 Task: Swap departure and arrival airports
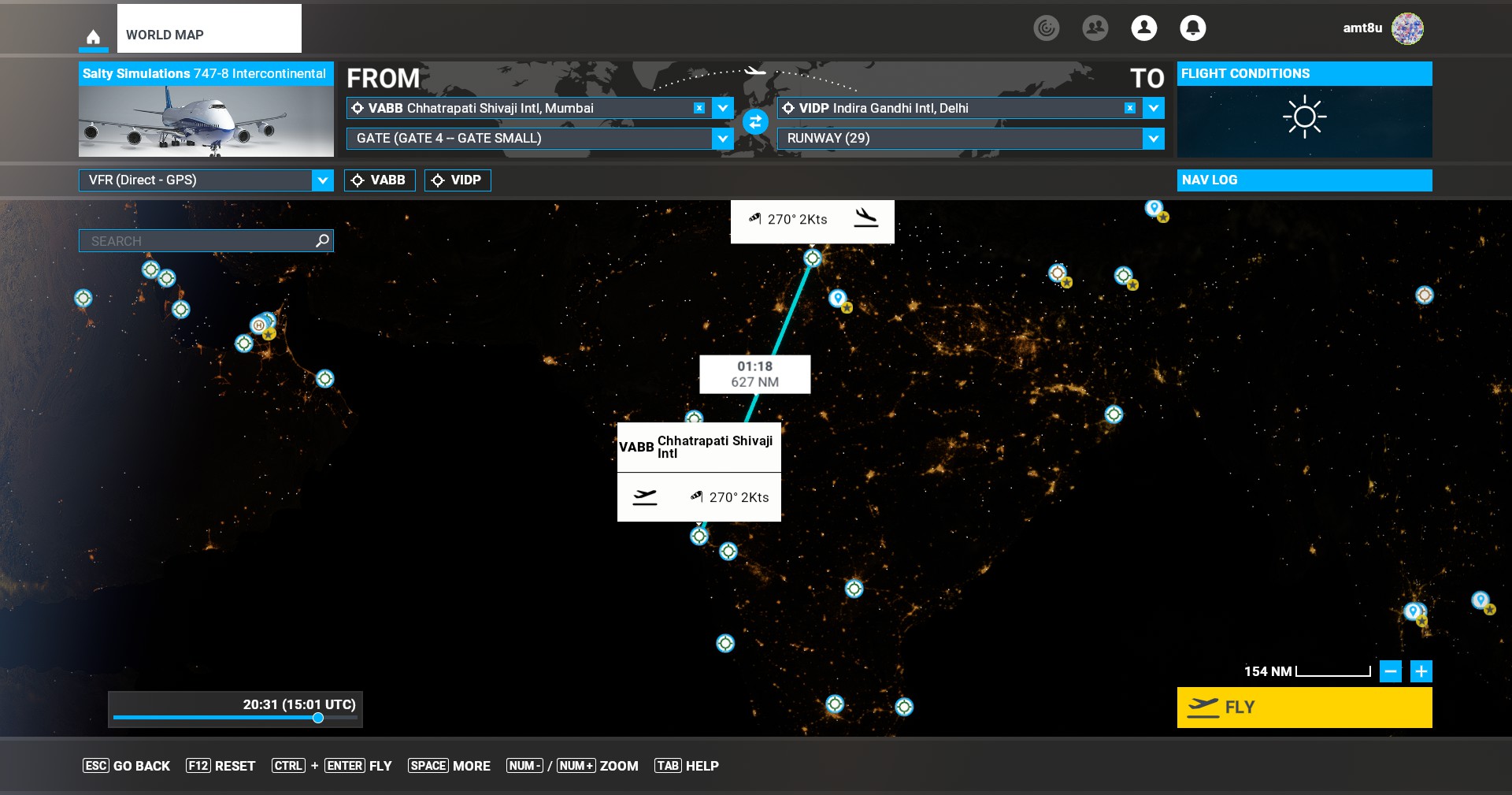coord(754,123)
